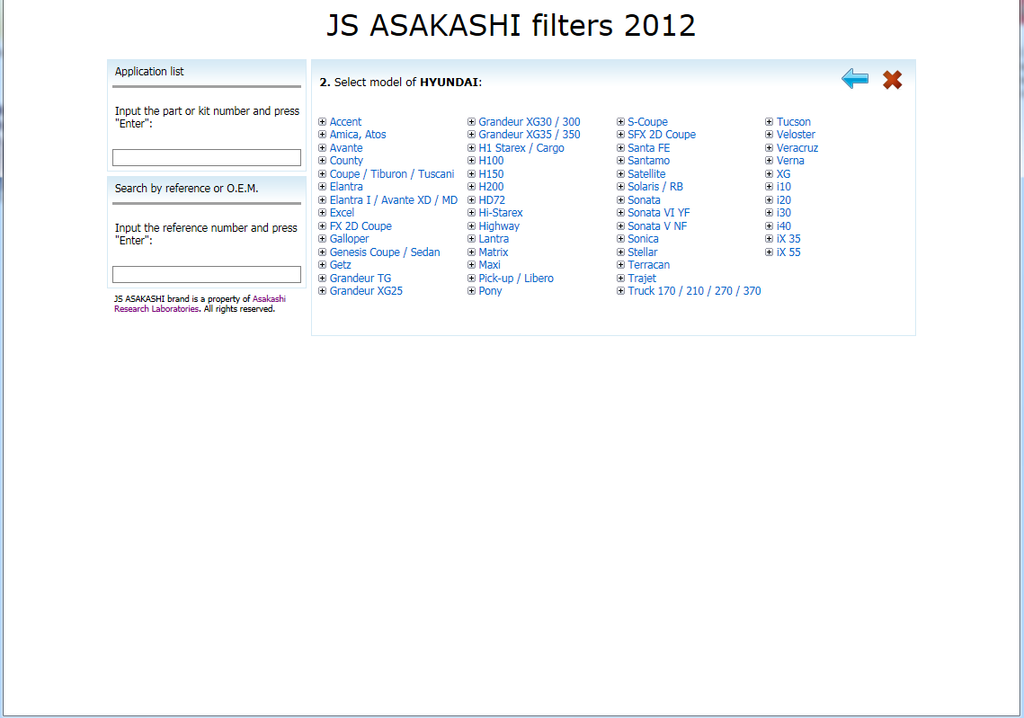This screenshot has height=718, width=1024.
Task: Click the blue back arrow icon
Action: click(855, 79)
